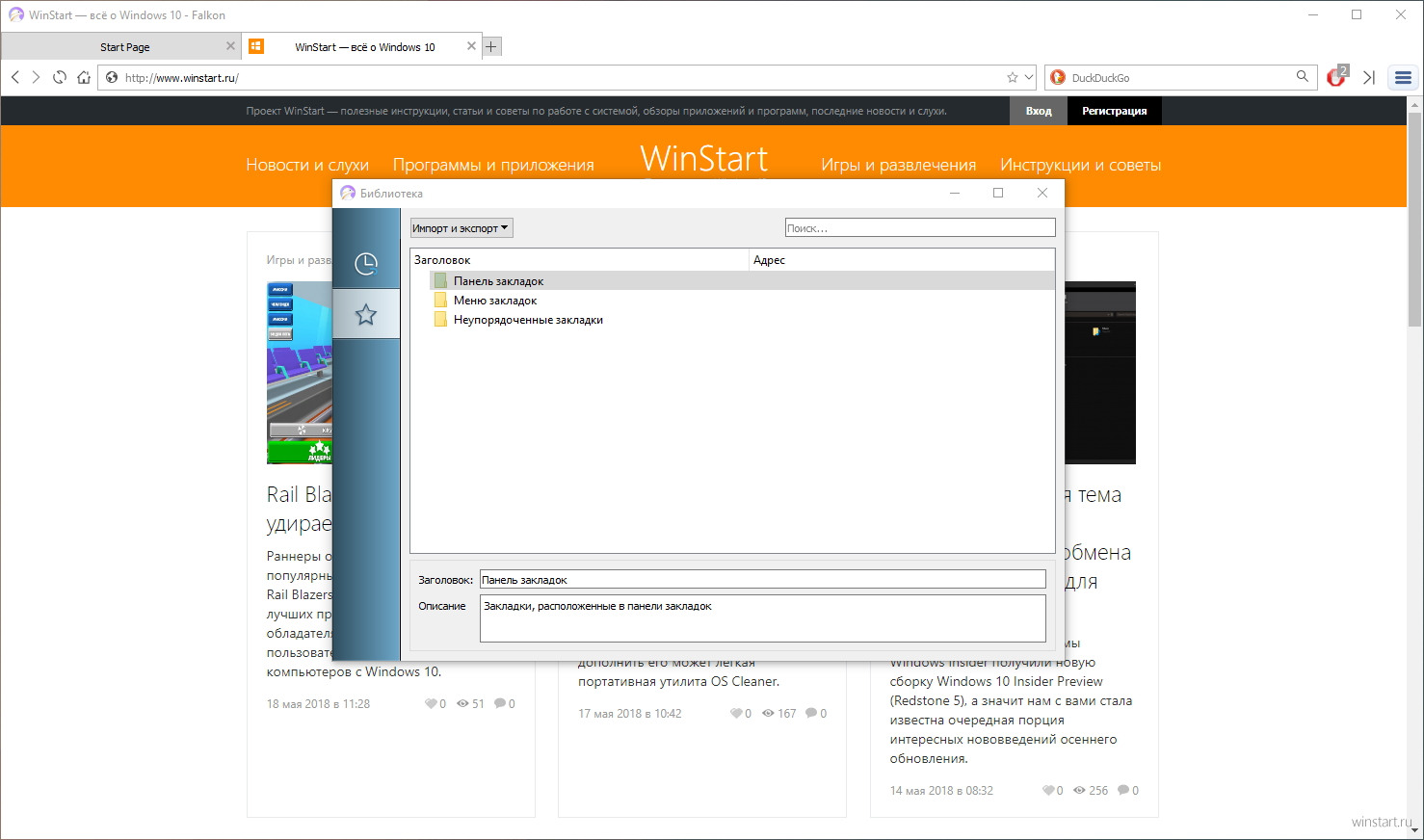Click the likes heart icon on 18 мая article
The image size is (1424, 840).
pos(431,704)
